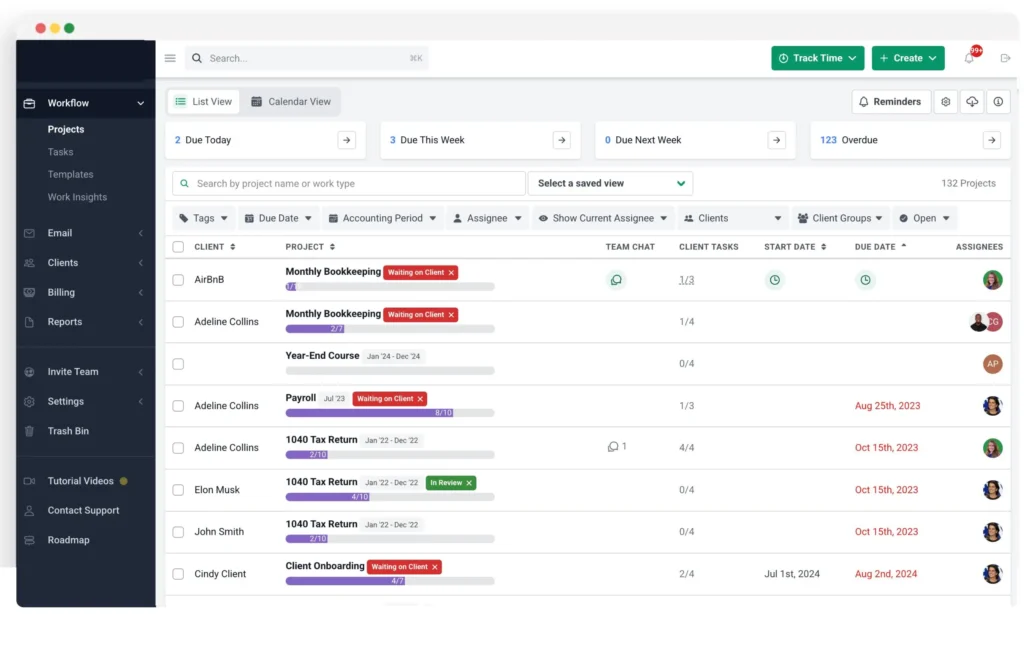The image size is (1024, 672).
Task: Open the notifications bell with 99+ badge
Action: [969, 58]
